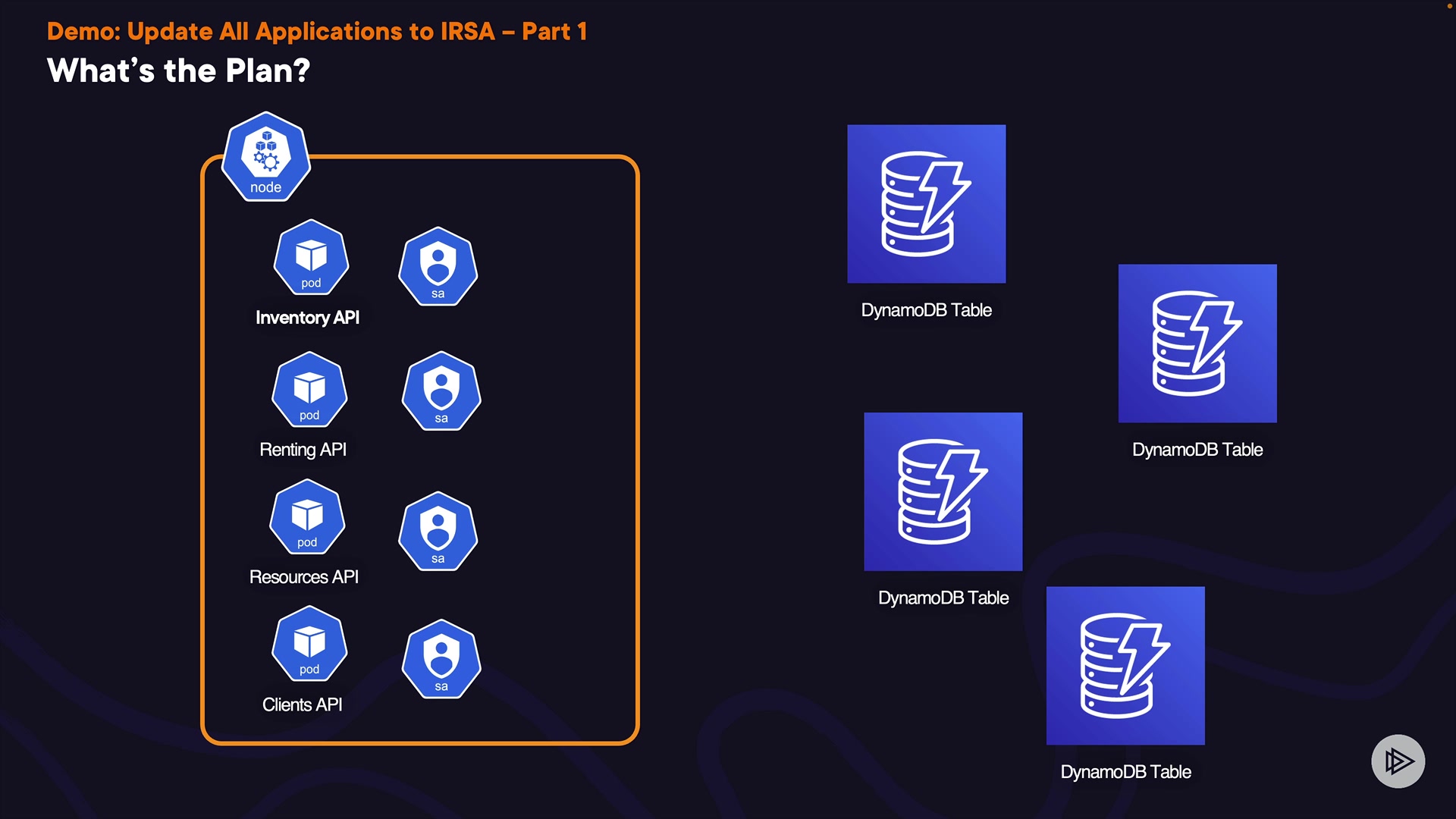Click the Kubernetes node icon
Viewport: 1456px width, 819px height.
pos(265,157)
